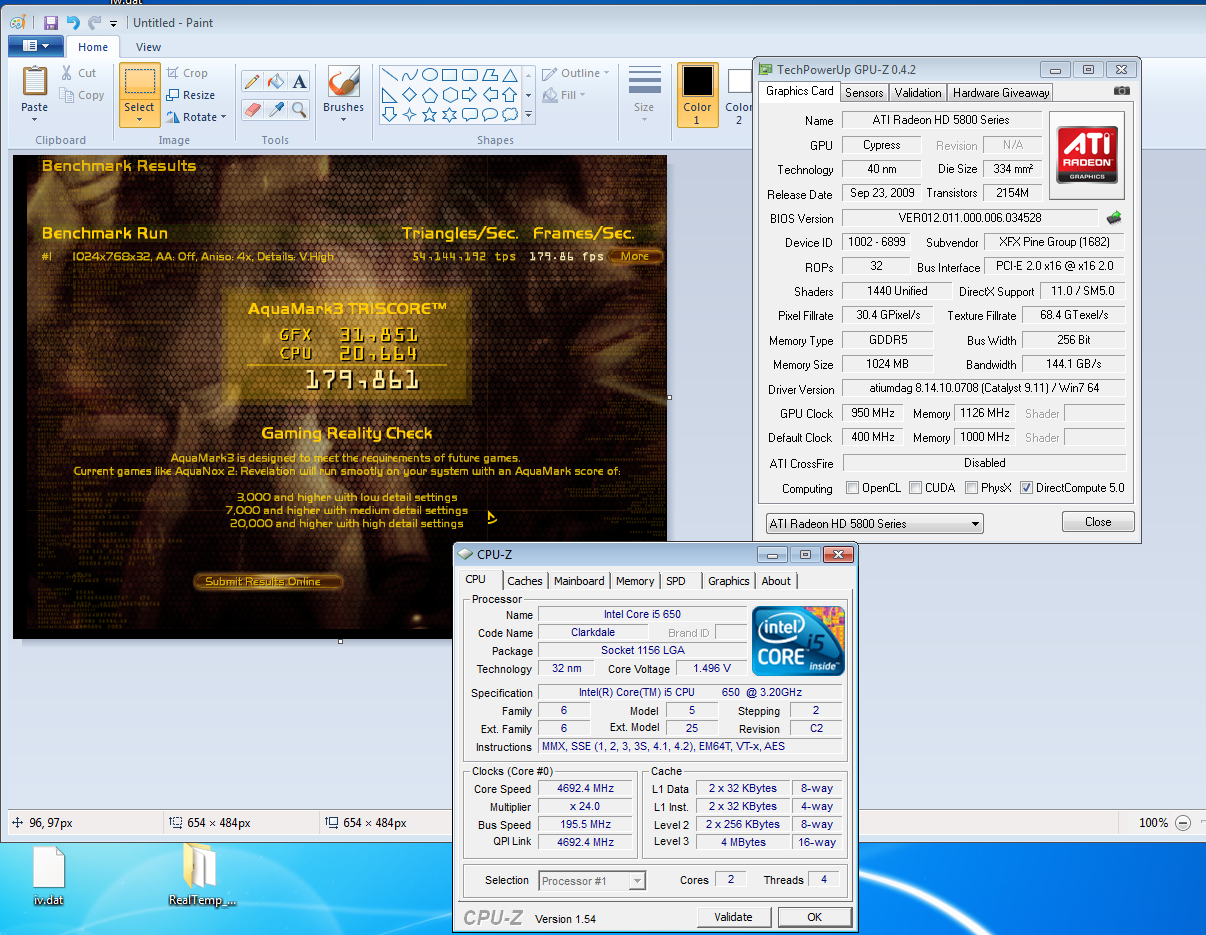1206x935 pixels.
Task: Switch to the Mainboard tab in CPU-Z
Action: (579, 581)
